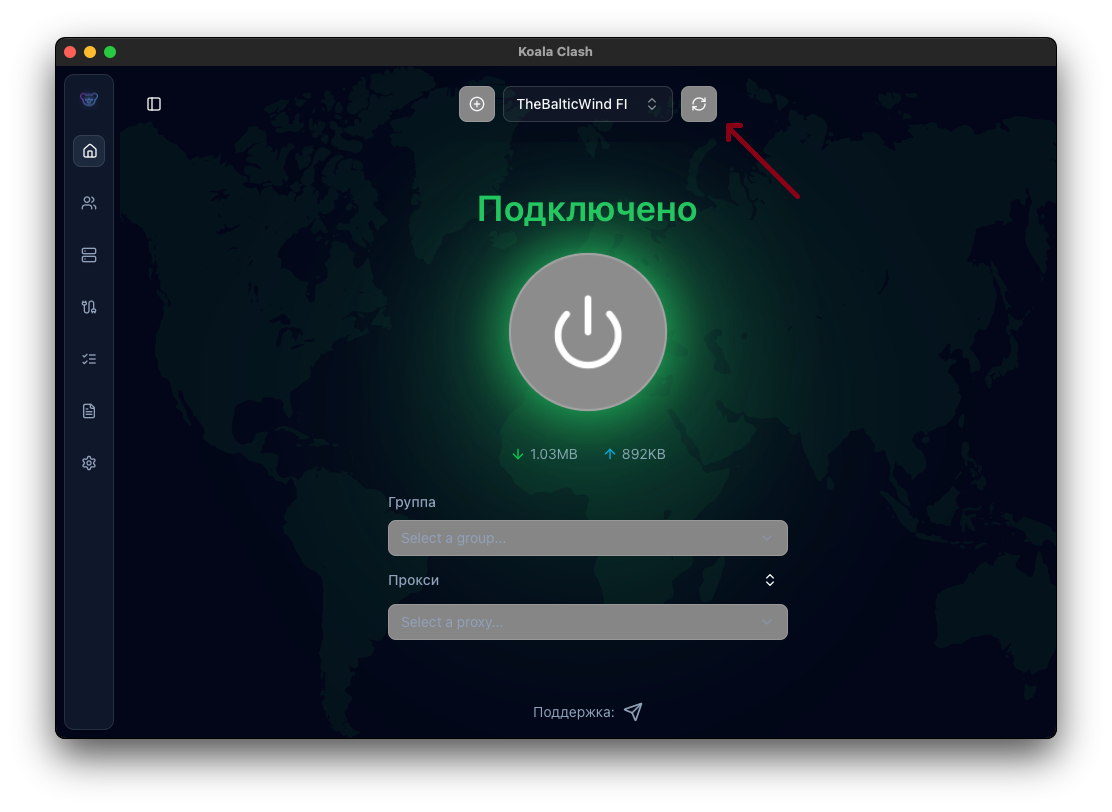
Task: Click the Подключено status heading
Action: (x=587, y=209)
